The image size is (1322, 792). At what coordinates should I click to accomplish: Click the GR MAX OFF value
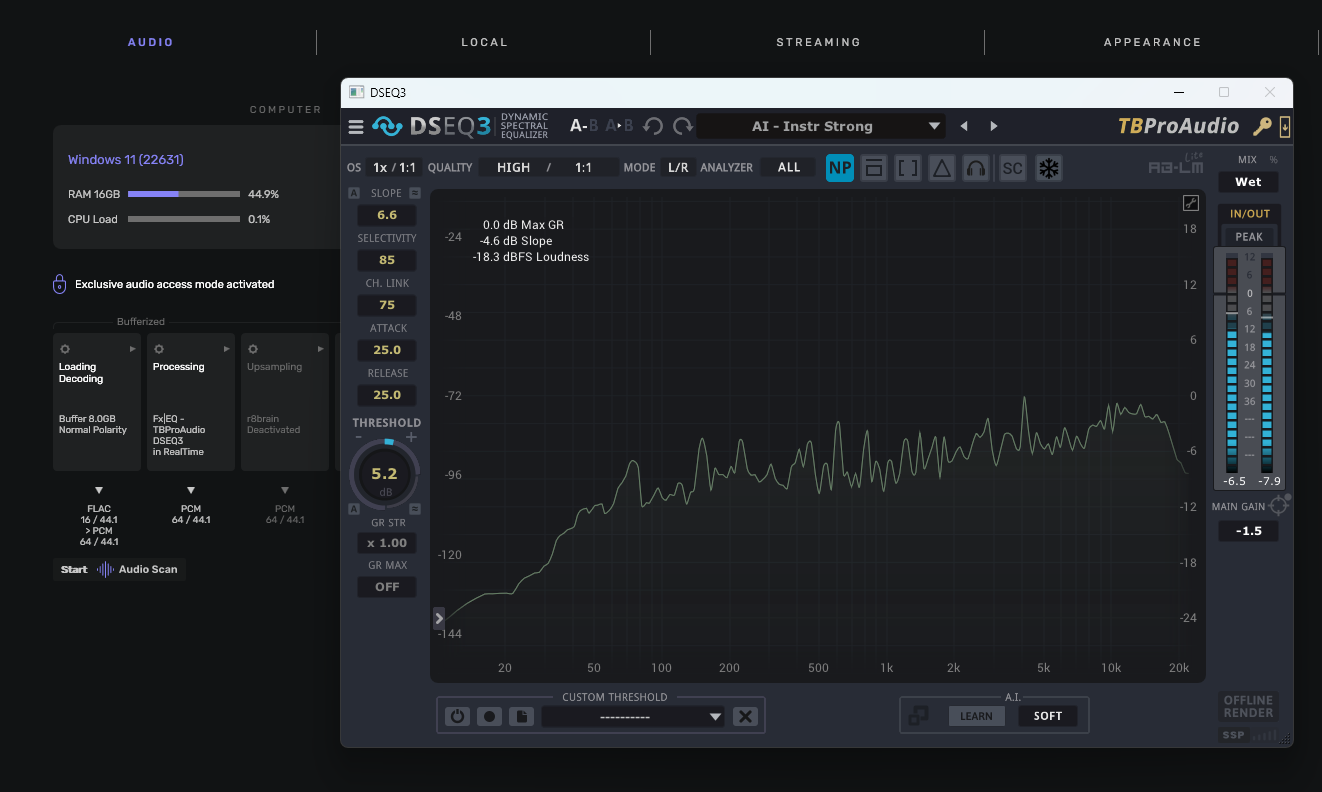pos(387,587)
